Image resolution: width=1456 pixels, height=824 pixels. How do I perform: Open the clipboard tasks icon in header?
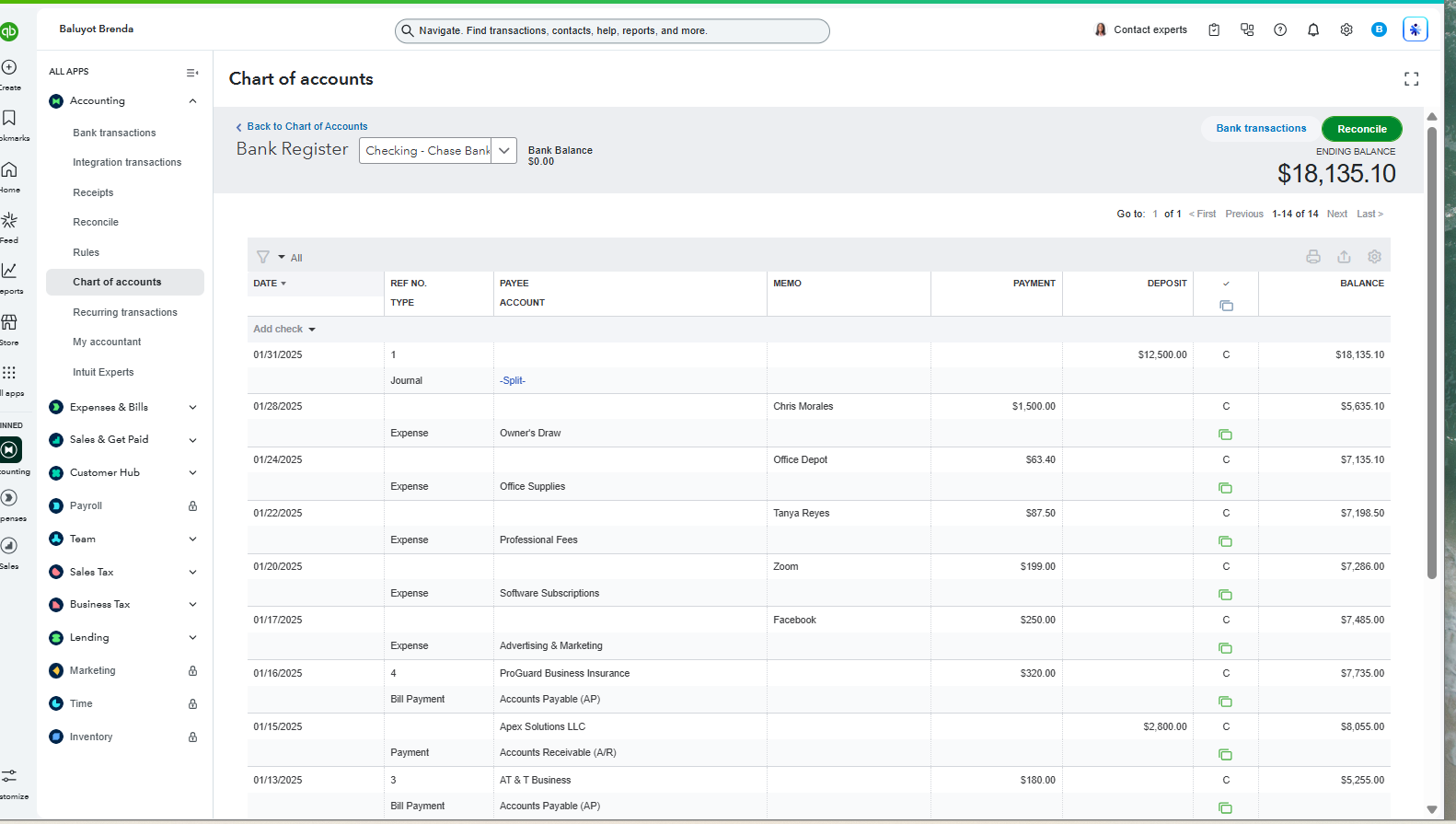pos(1214,29)
